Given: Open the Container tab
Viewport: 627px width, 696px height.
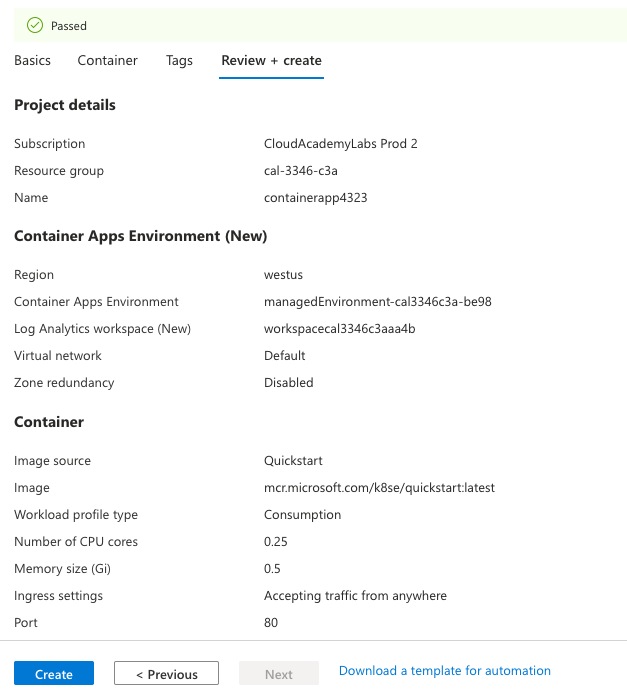Looking at the screenshot, I should pos(107,61).
